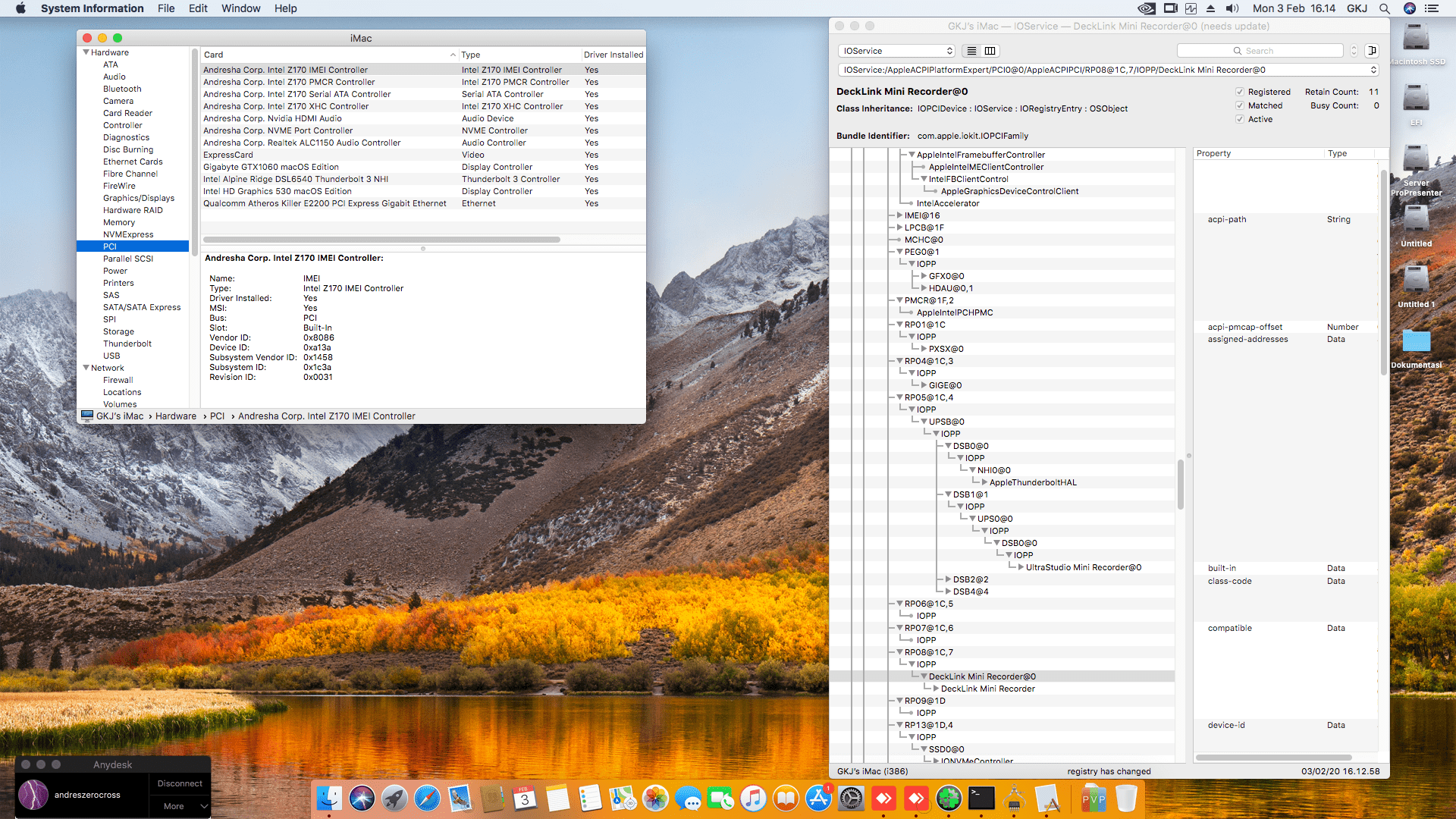Switch IORegistryExplorer to list view

point(971,51)
